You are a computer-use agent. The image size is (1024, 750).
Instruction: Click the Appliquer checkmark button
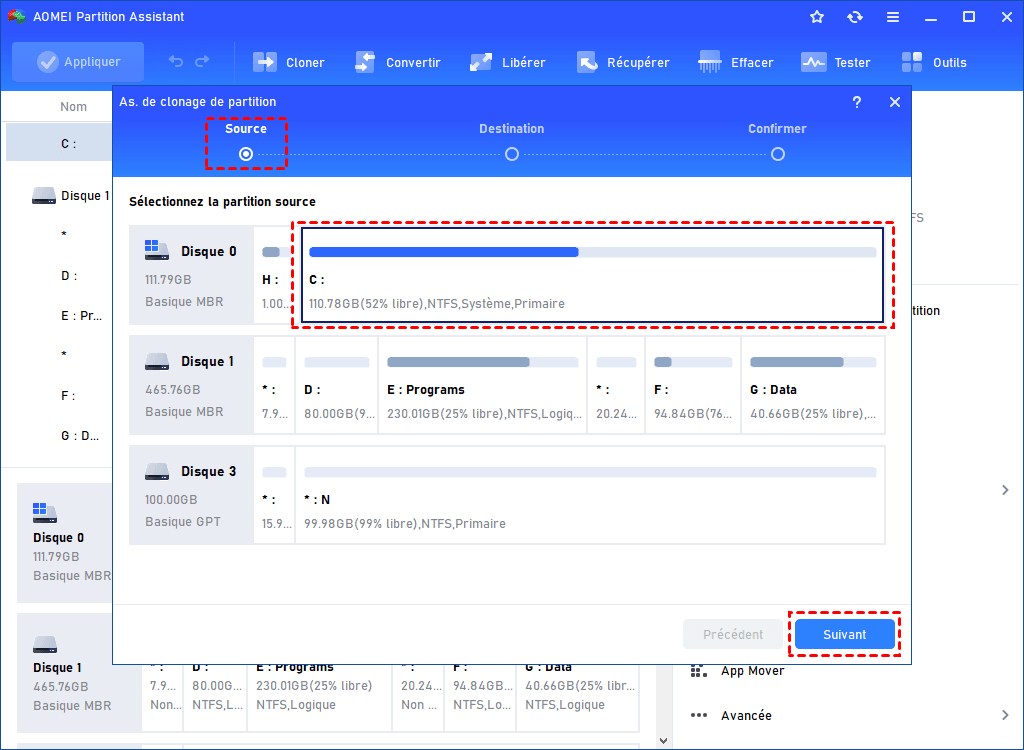(78, 62)
